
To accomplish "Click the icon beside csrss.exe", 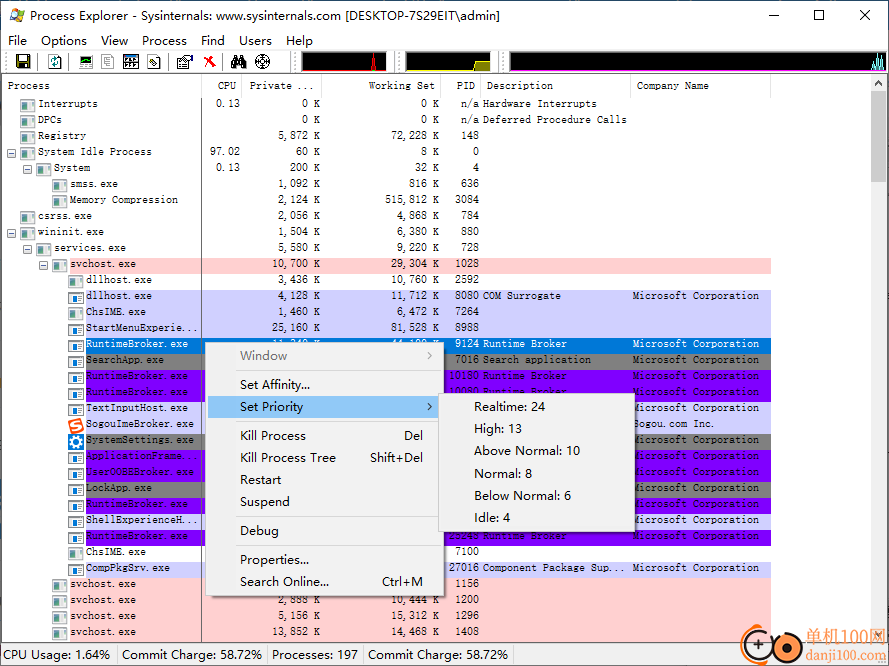I will tap(27, 217).
